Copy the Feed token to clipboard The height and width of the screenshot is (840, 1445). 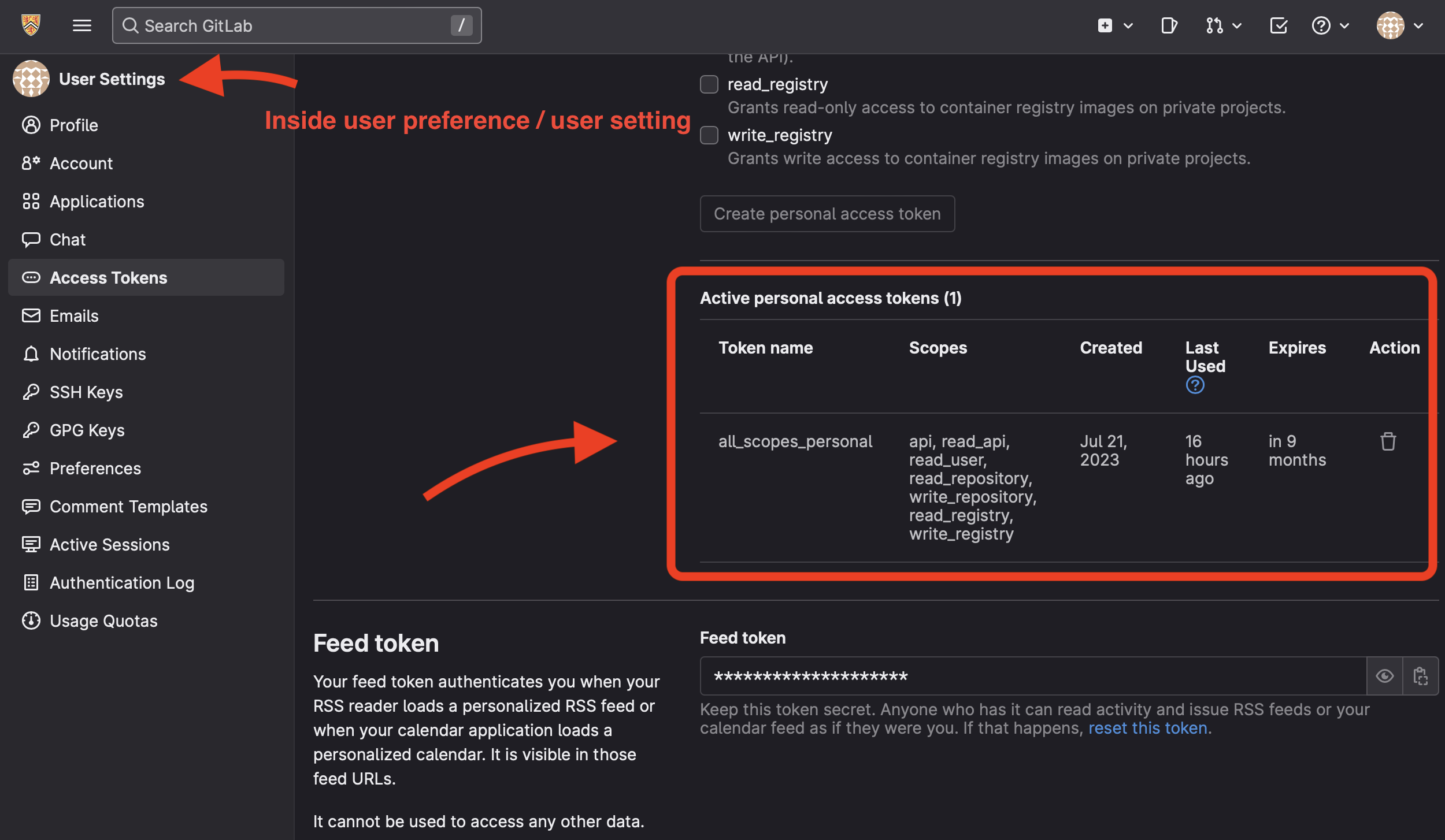click(x=1421, y=675)
